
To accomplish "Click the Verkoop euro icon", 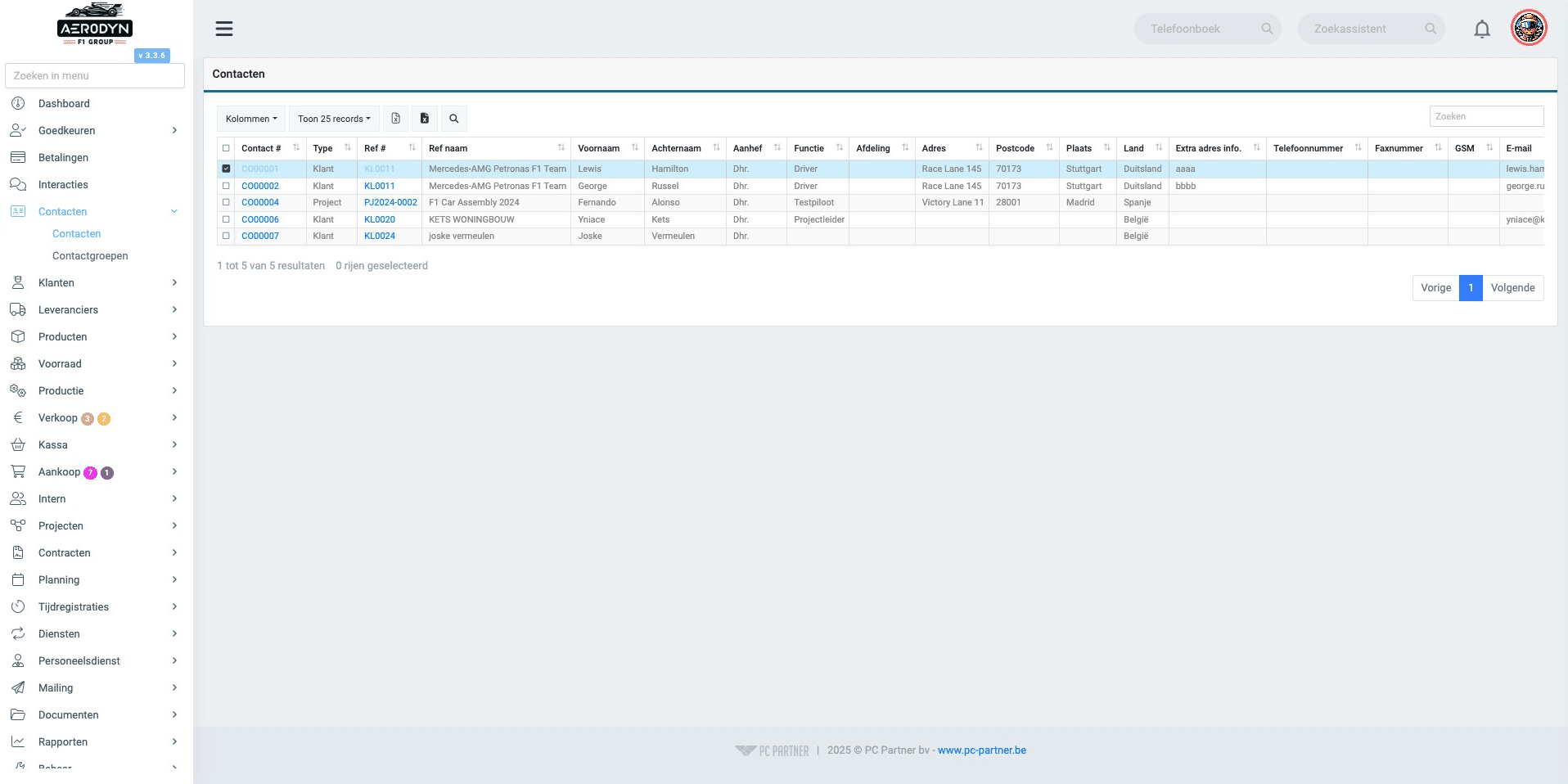I will coord(18,417).
